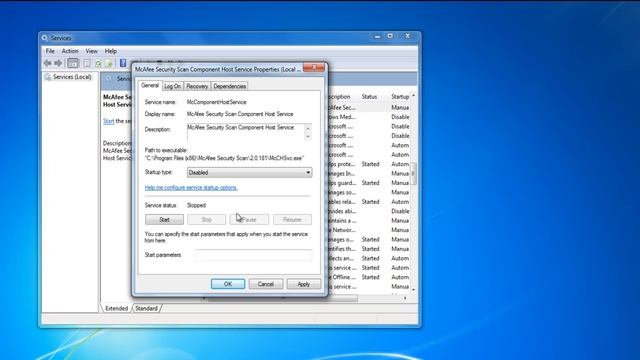Viewport: 640px width, 360px height.
Task: Switch to the Extended view tab
Action: point(116,308)
